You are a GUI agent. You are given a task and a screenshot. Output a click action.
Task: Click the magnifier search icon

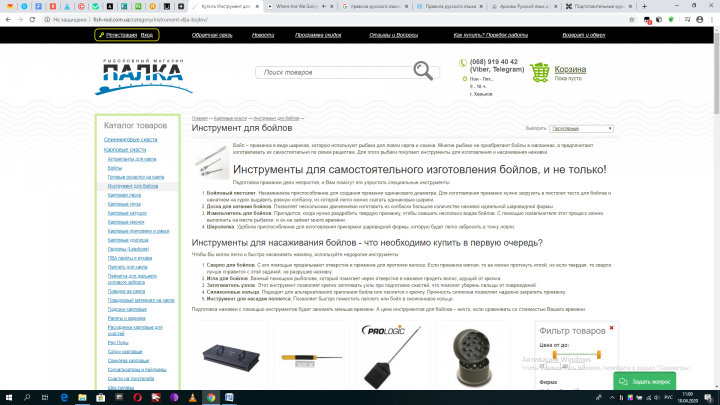pyautogui.click(x=423, y=71)
